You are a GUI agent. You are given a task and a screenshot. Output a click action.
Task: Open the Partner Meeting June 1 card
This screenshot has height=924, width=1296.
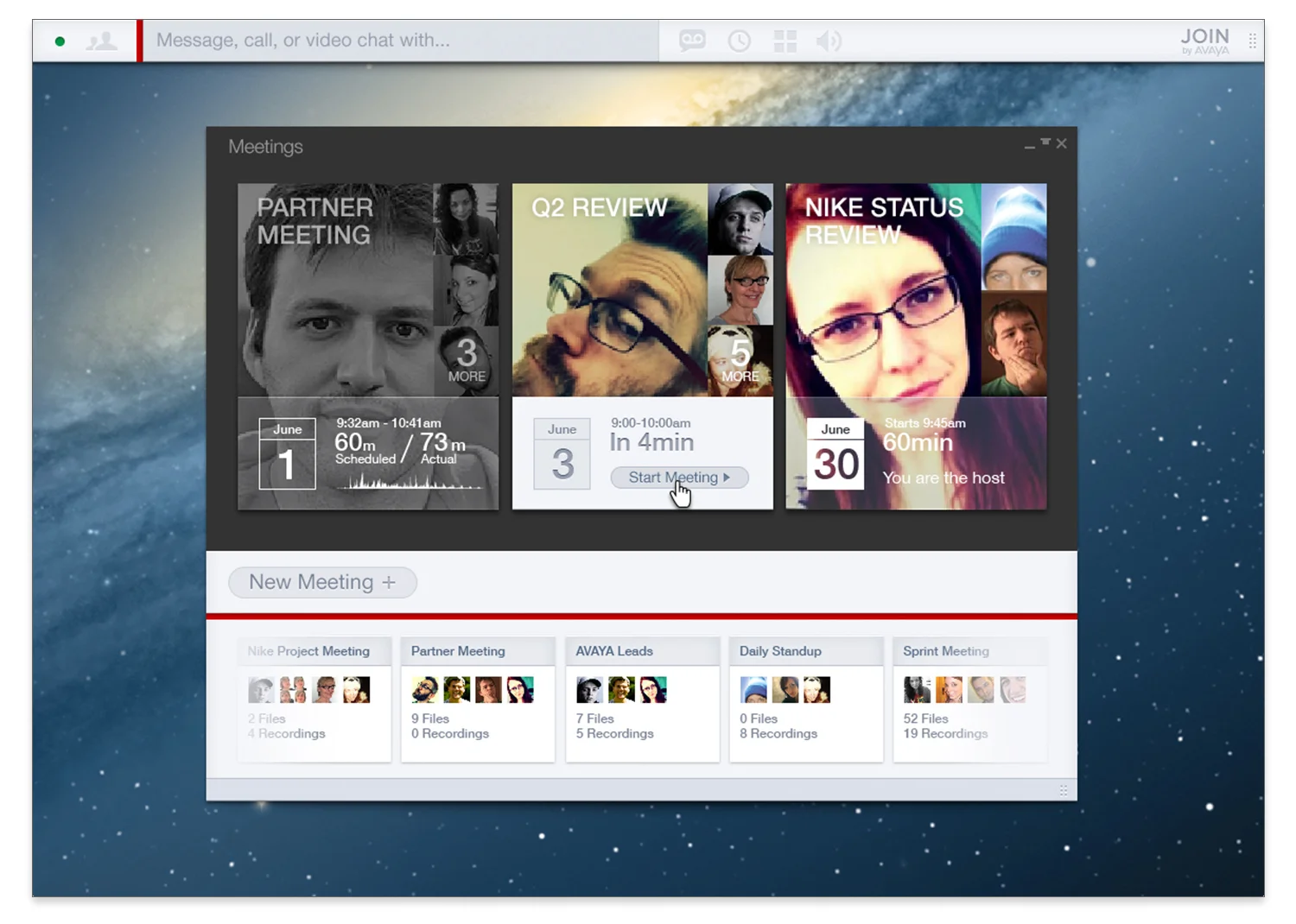[x=368, y=346]
